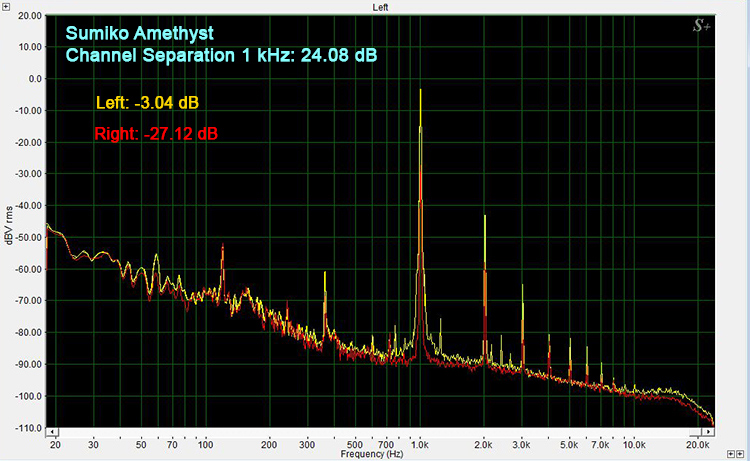Click the "dBV rms" vertical axis label
The height and width of the screenshot is (461, 750).
click(x=9, y=225)
